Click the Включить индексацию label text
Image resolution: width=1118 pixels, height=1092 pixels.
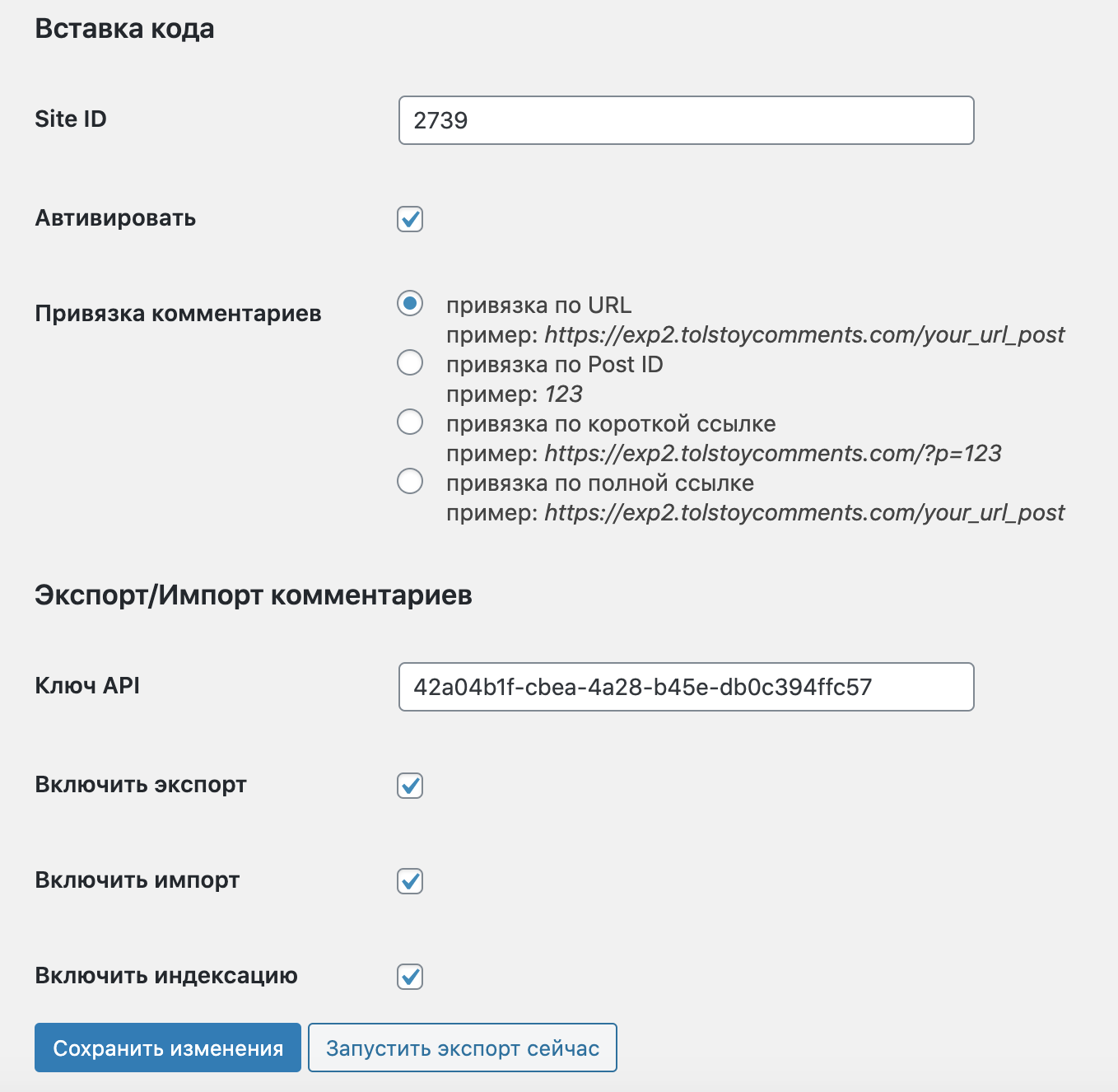[166, 975]
